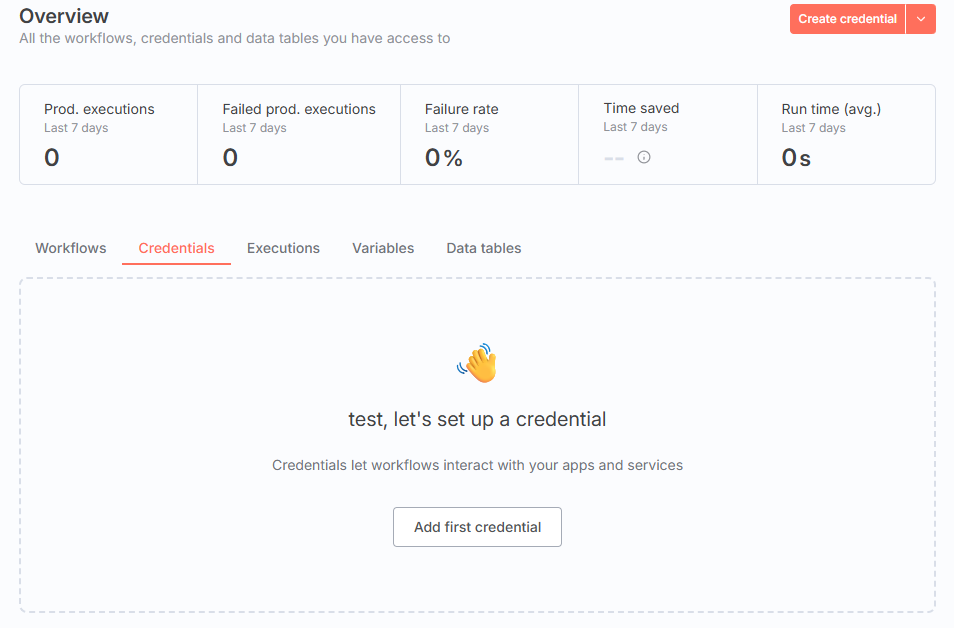Click Add first credential button
Image resolution: width=954 pixels, height=628 pixels.
(x=477, y=527)
